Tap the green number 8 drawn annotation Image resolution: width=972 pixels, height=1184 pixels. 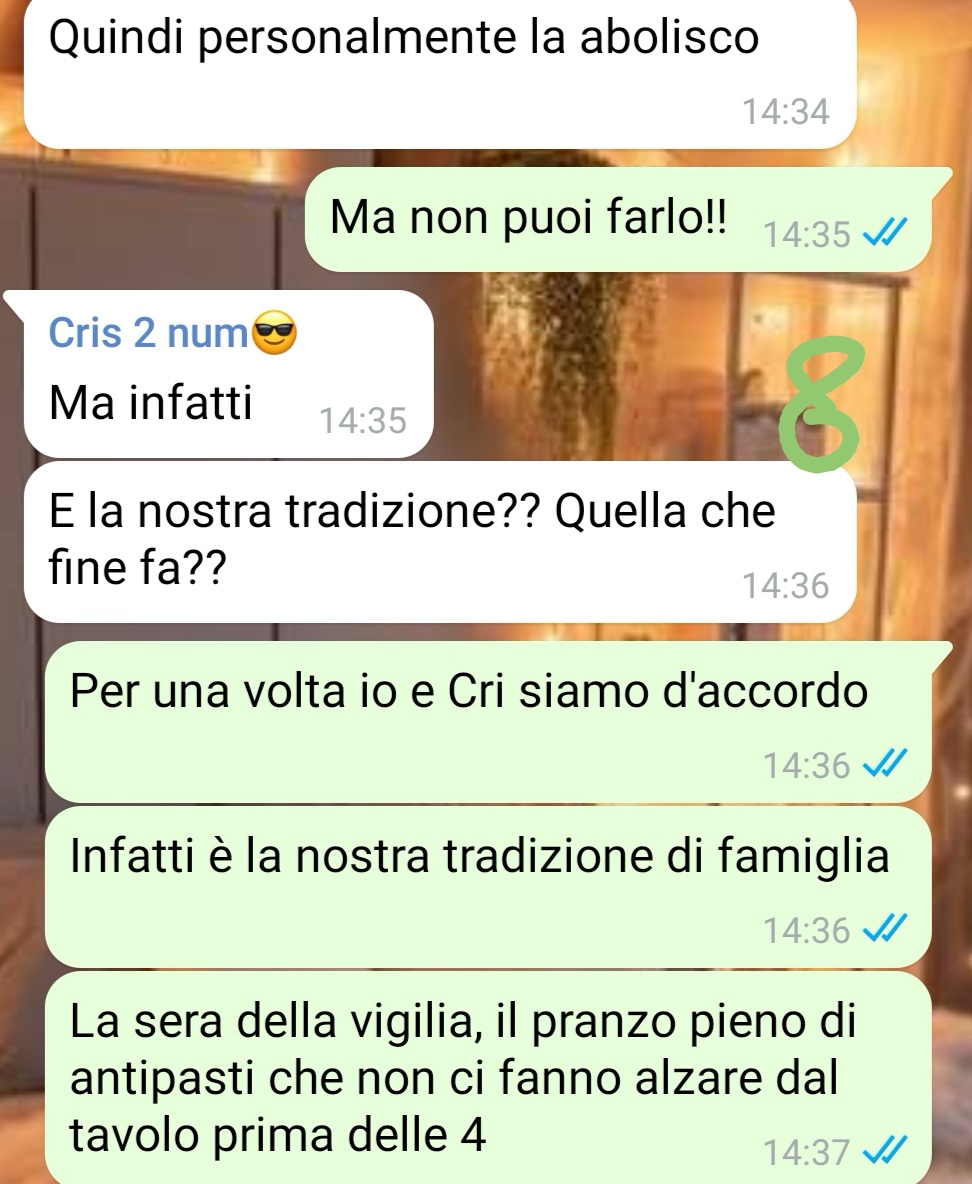(x=822, y=405)
